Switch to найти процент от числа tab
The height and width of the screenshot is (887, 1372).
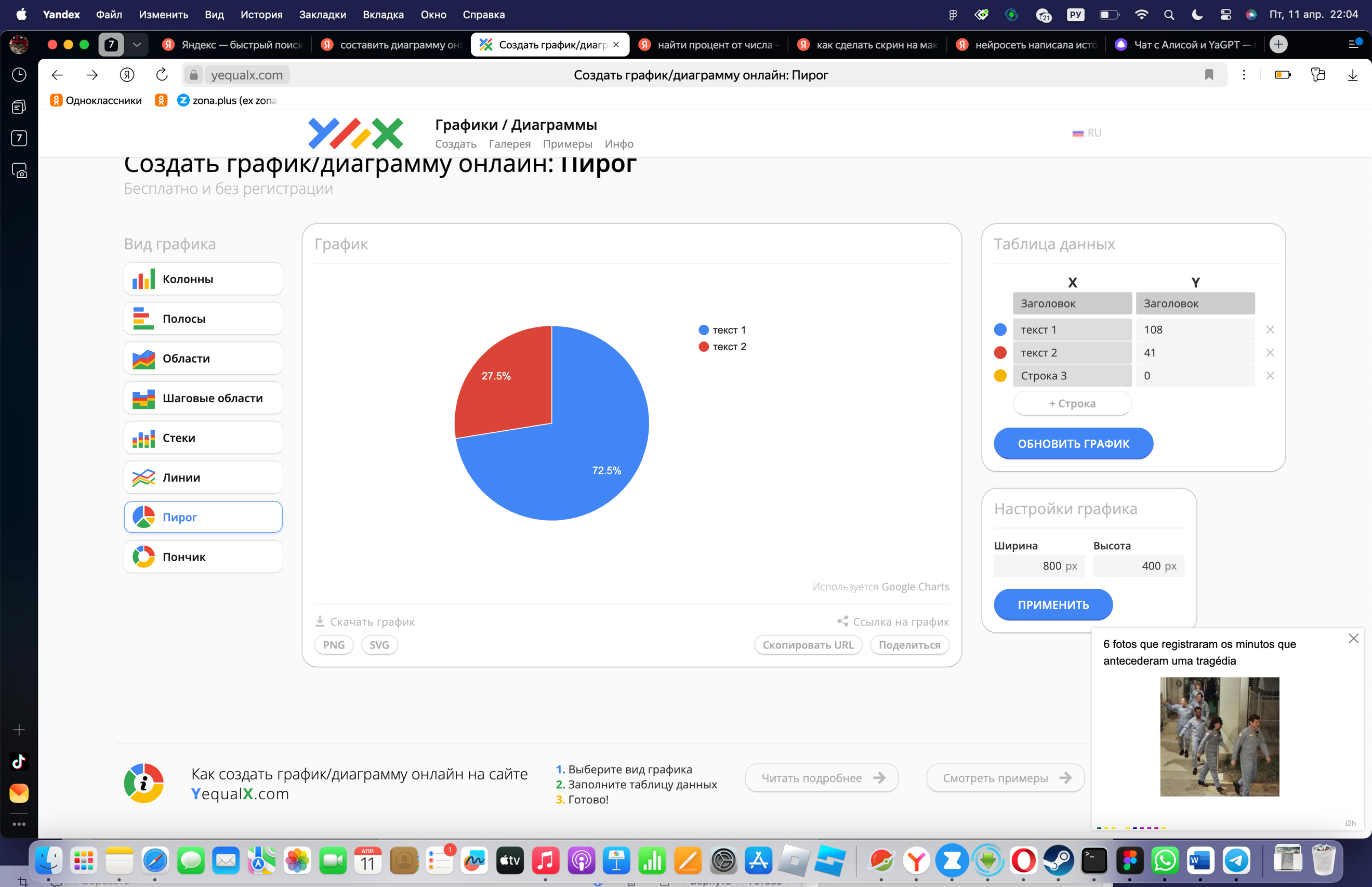[x=709, y=44]
